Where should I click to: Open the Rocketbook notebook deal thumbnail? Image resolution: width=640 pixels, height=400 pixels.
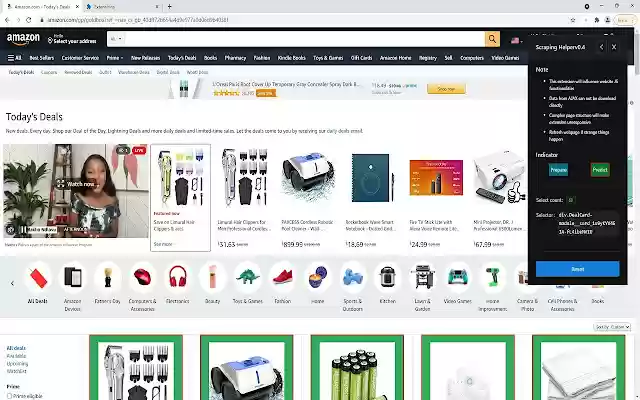coord(372,178)
